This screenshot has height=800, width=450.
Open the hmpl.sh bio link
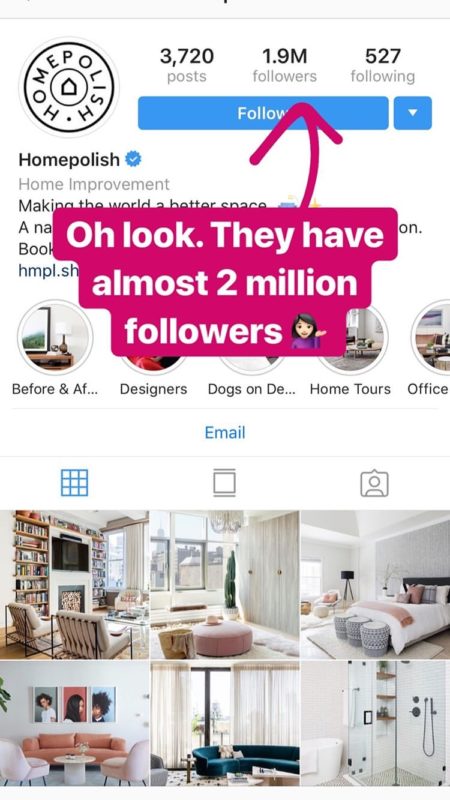point(48,270)
